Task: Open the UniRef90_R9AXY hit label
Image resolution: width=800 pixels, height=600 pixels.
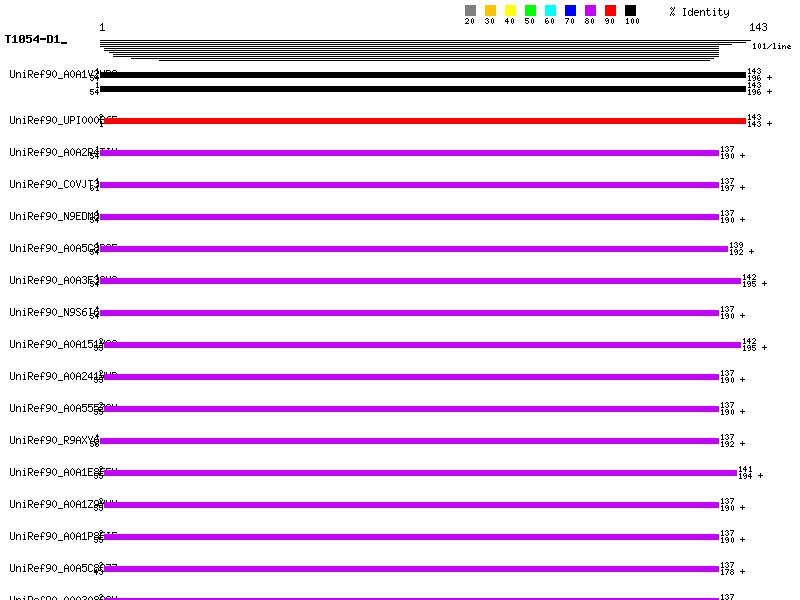Action: (x=52, y=440)
